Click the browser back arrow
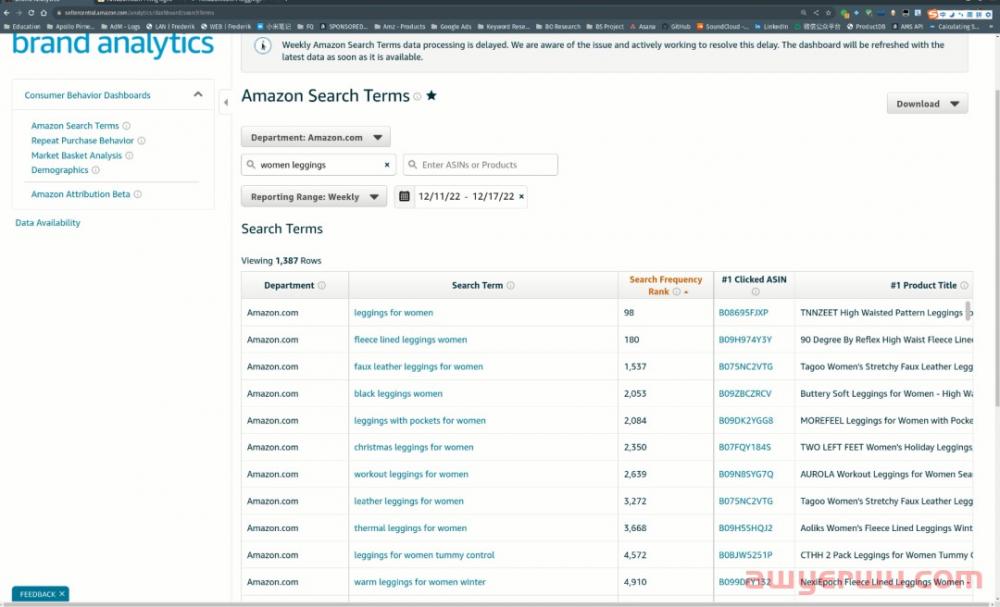Image resolution: width=1000 pixels, height=607 pixels. tap(6, 13)
